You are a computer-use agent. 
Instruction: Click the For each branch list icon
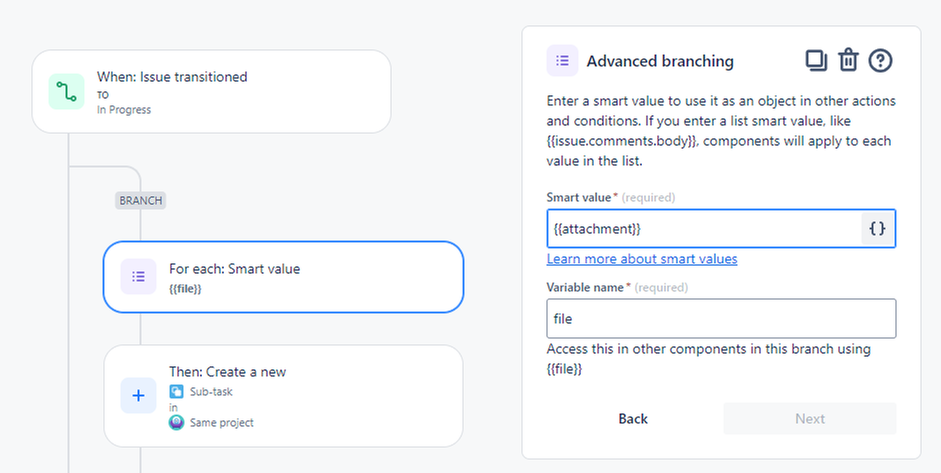coord(139,277)
